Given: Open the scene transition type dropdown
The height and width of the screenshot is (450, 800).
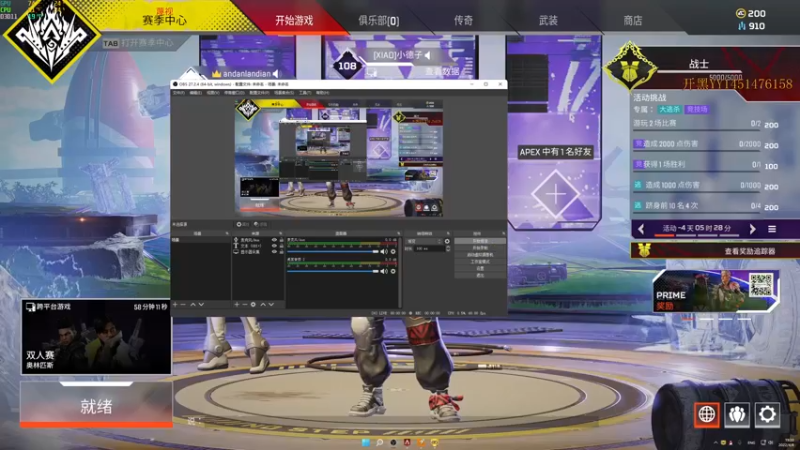Looking at the screenshot, I should tap(424, 241).
